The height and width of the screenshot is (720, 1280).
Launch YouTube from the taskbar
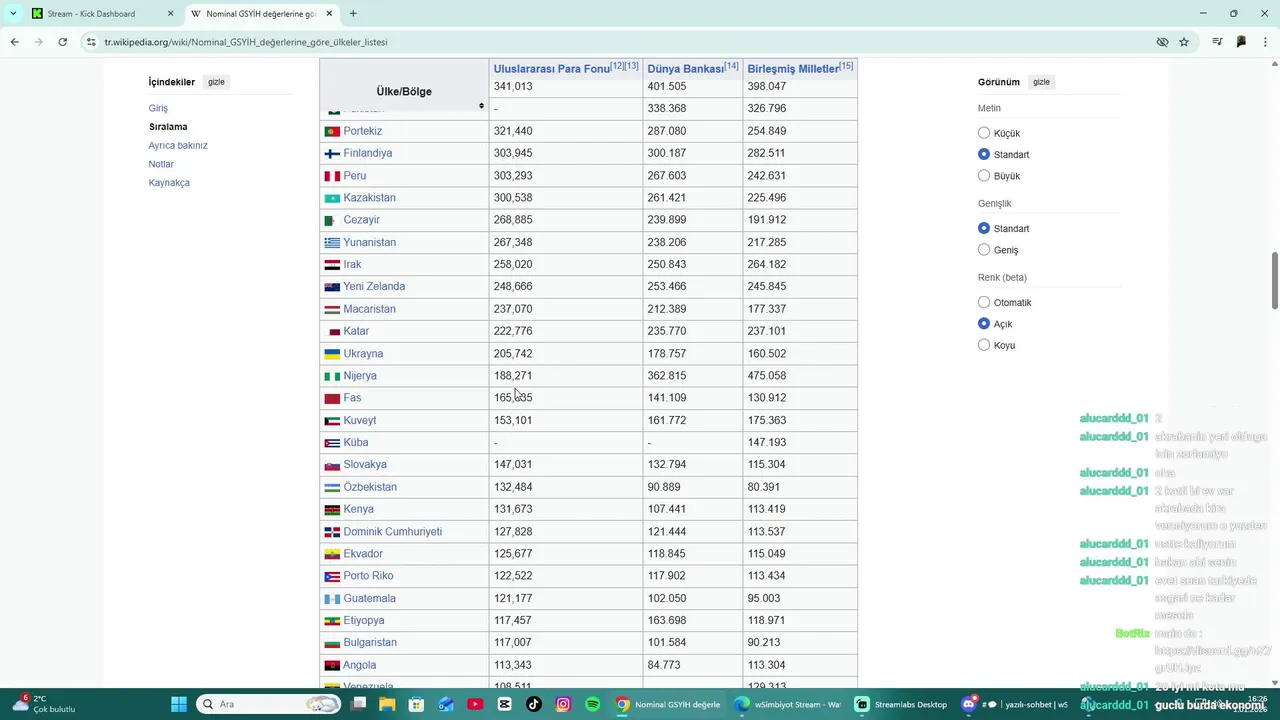pyautogui.click(x=475, y=704)
